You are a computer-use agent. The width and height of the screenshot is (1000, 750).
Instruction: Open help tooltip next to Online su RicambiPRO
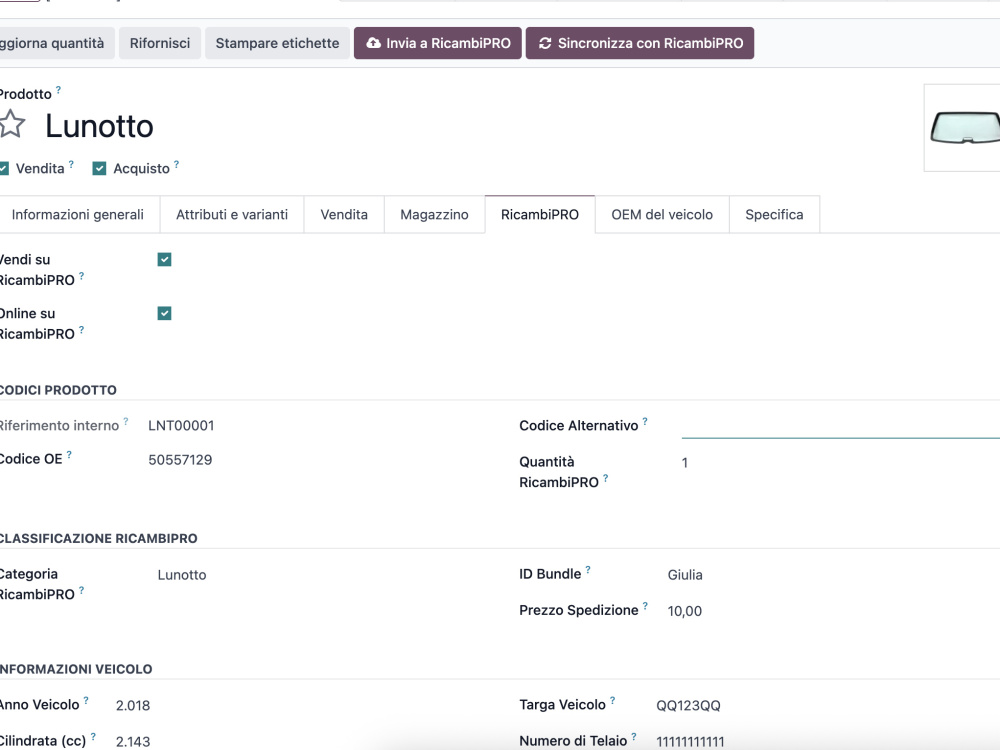(x=81, y=330)
